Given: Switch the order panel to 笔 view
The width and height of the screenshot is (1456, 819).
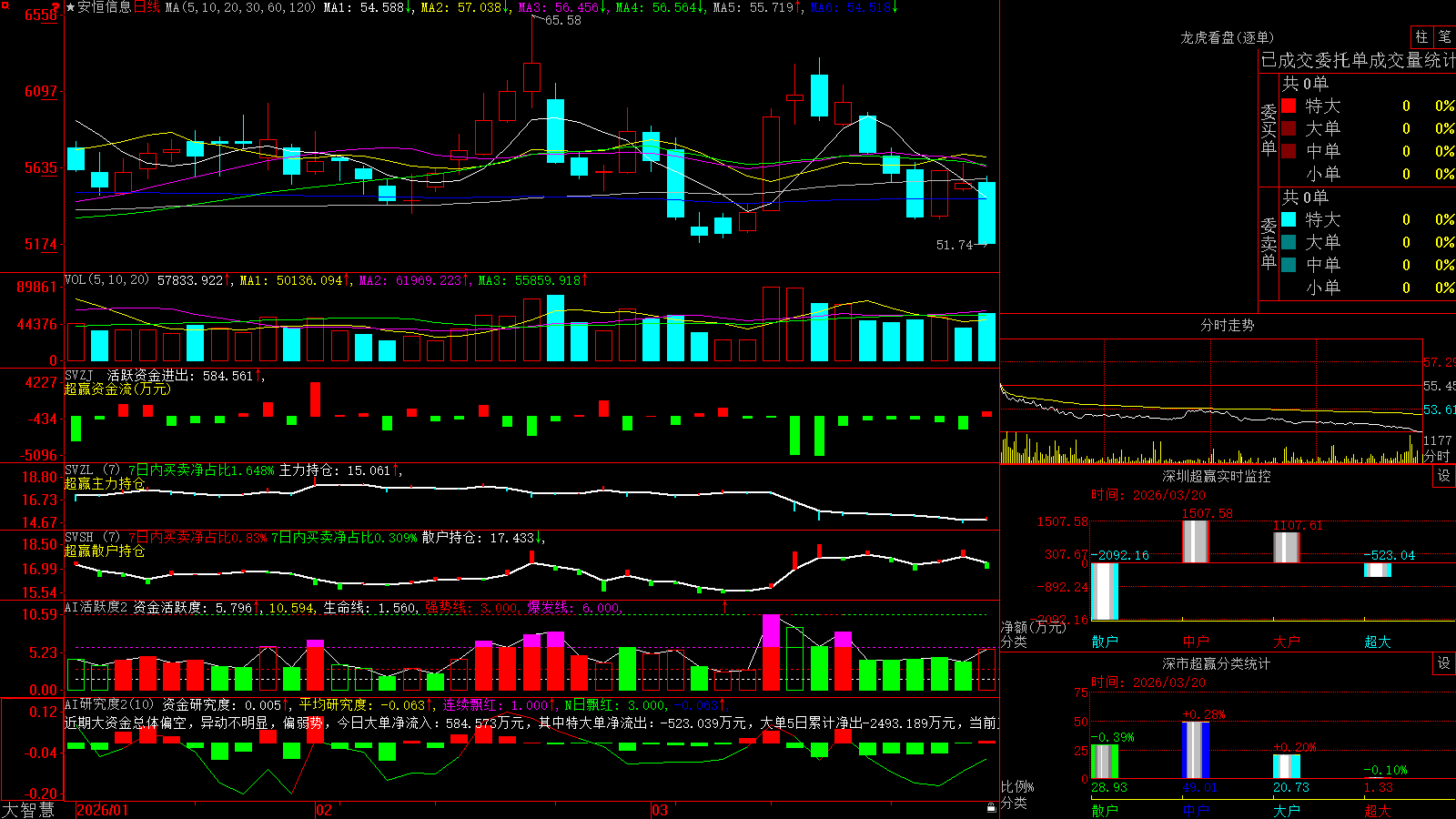Looking at the screenshot, I should (x=1444, y=36).
